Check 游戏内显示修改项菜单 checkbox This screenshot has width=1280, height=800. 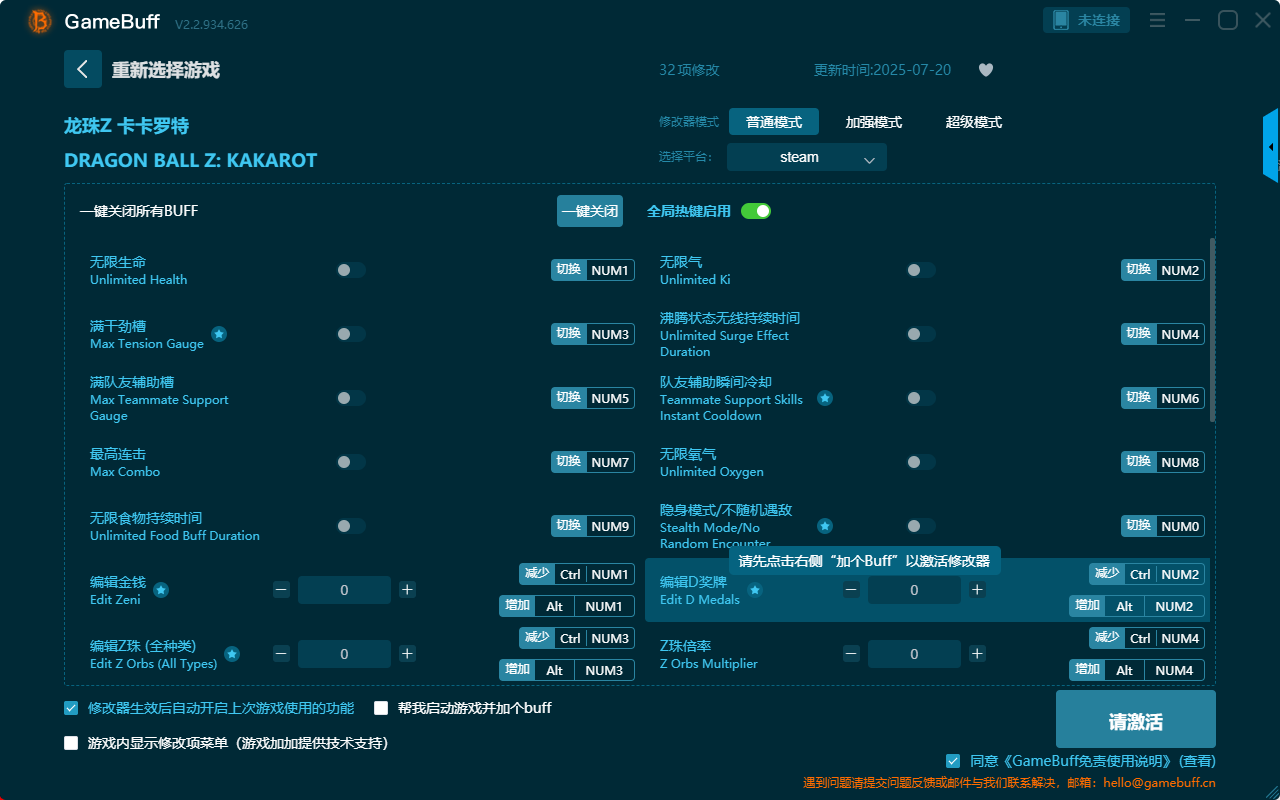[71, 743]
